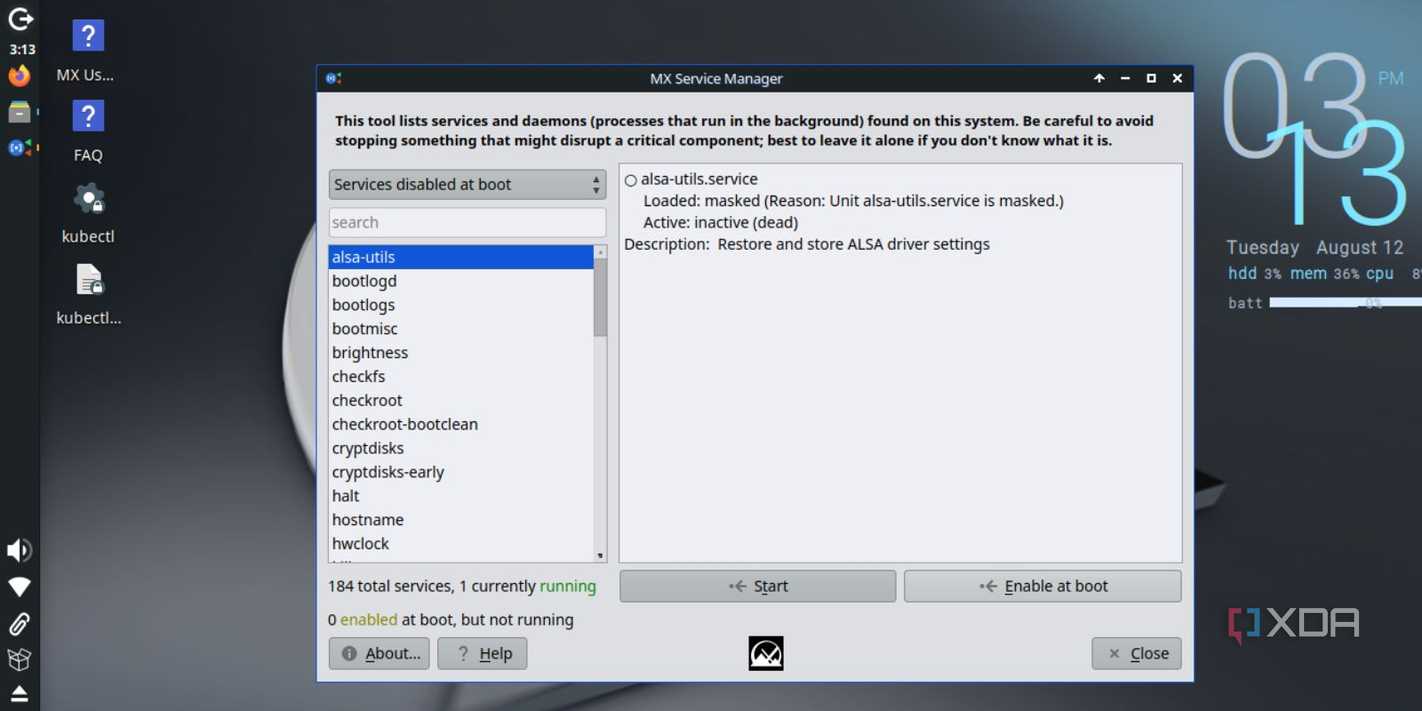Image resolution: width=1422 pixels, height=711 pixels.
Task: Open the Services disabled at boot dropdown
Action: click(467, 184)
